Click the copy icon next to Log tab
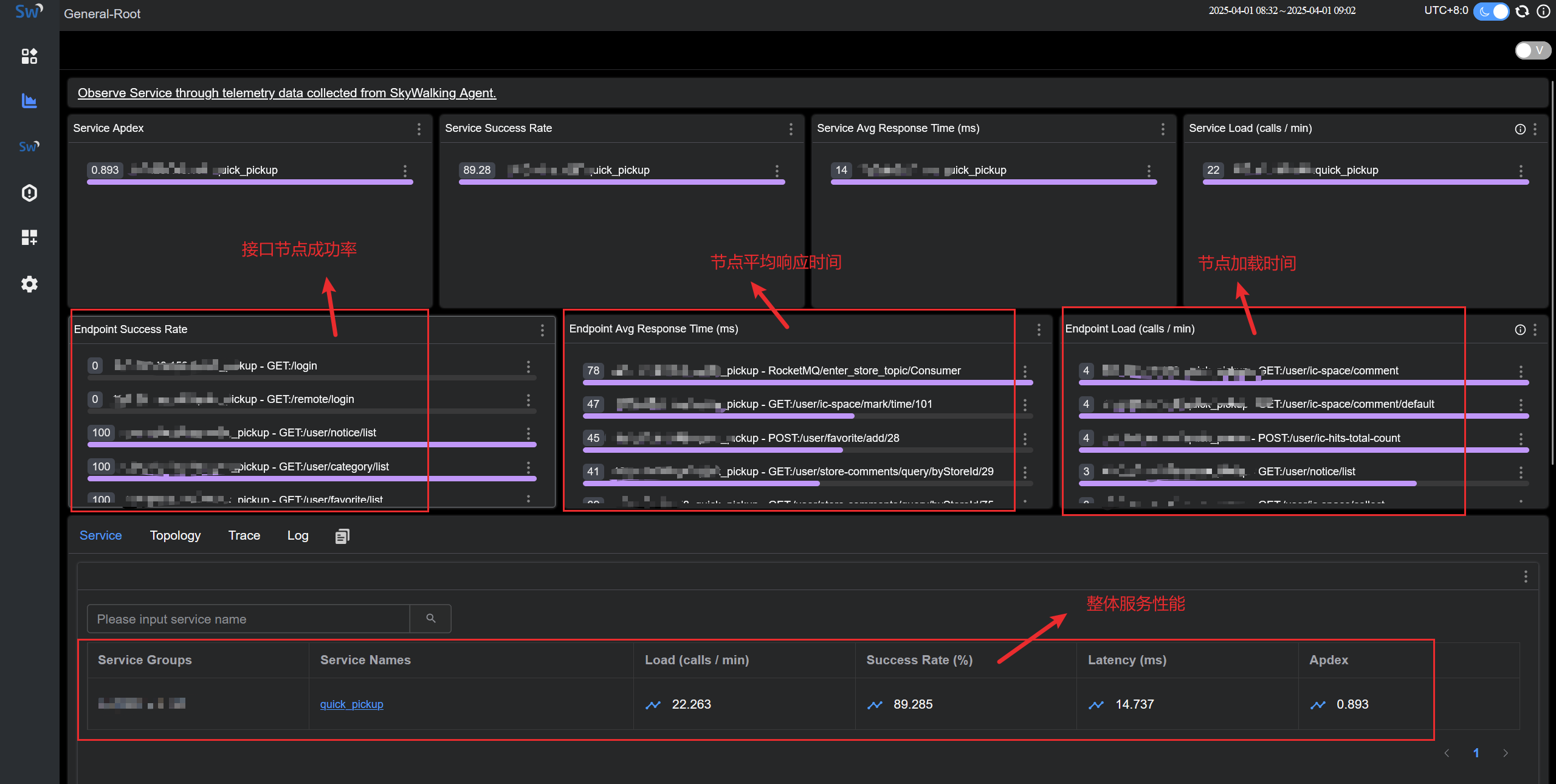 click(x=342, y=536)
